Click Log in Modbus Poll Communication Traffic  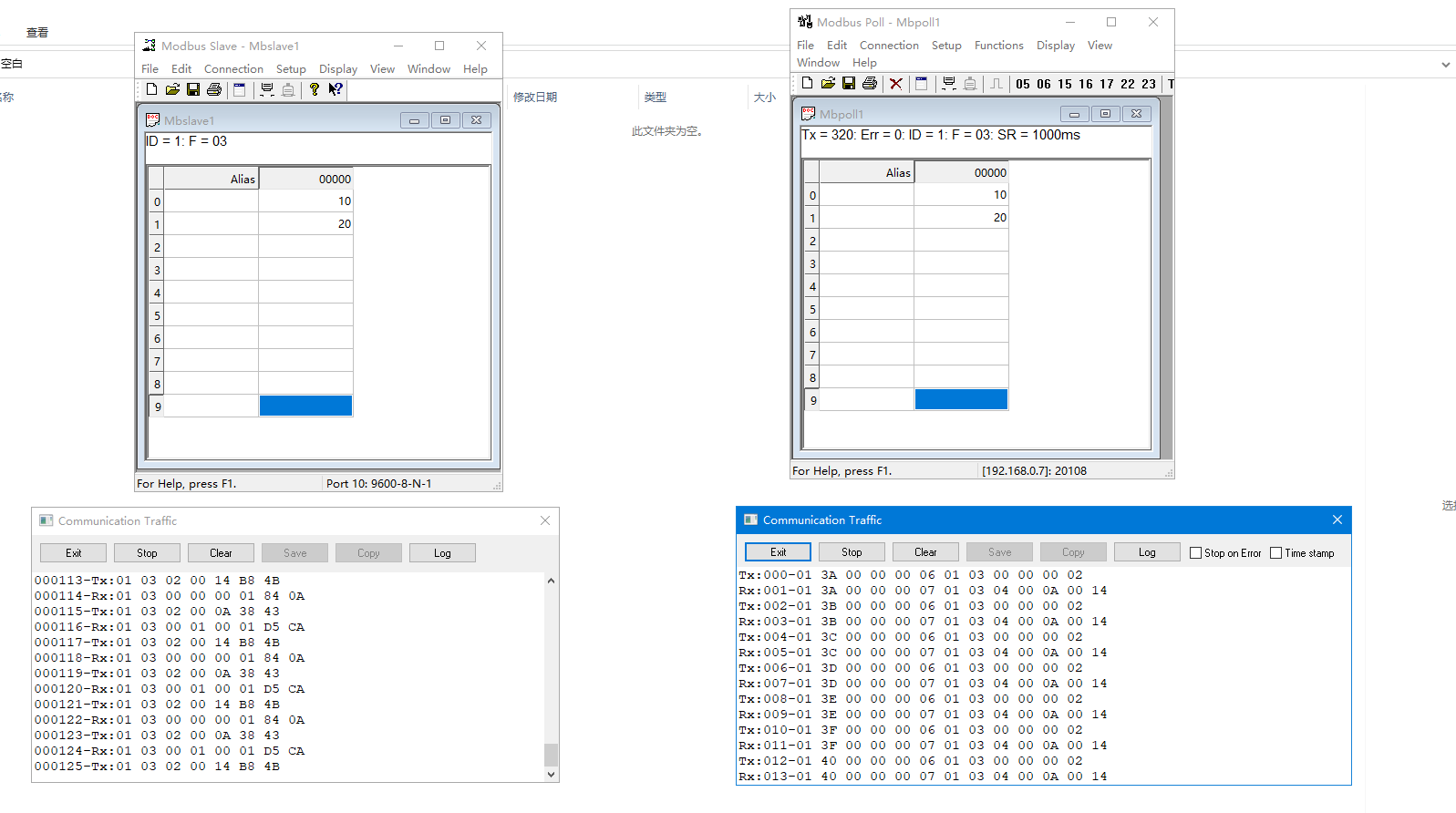coord(1147,551)
